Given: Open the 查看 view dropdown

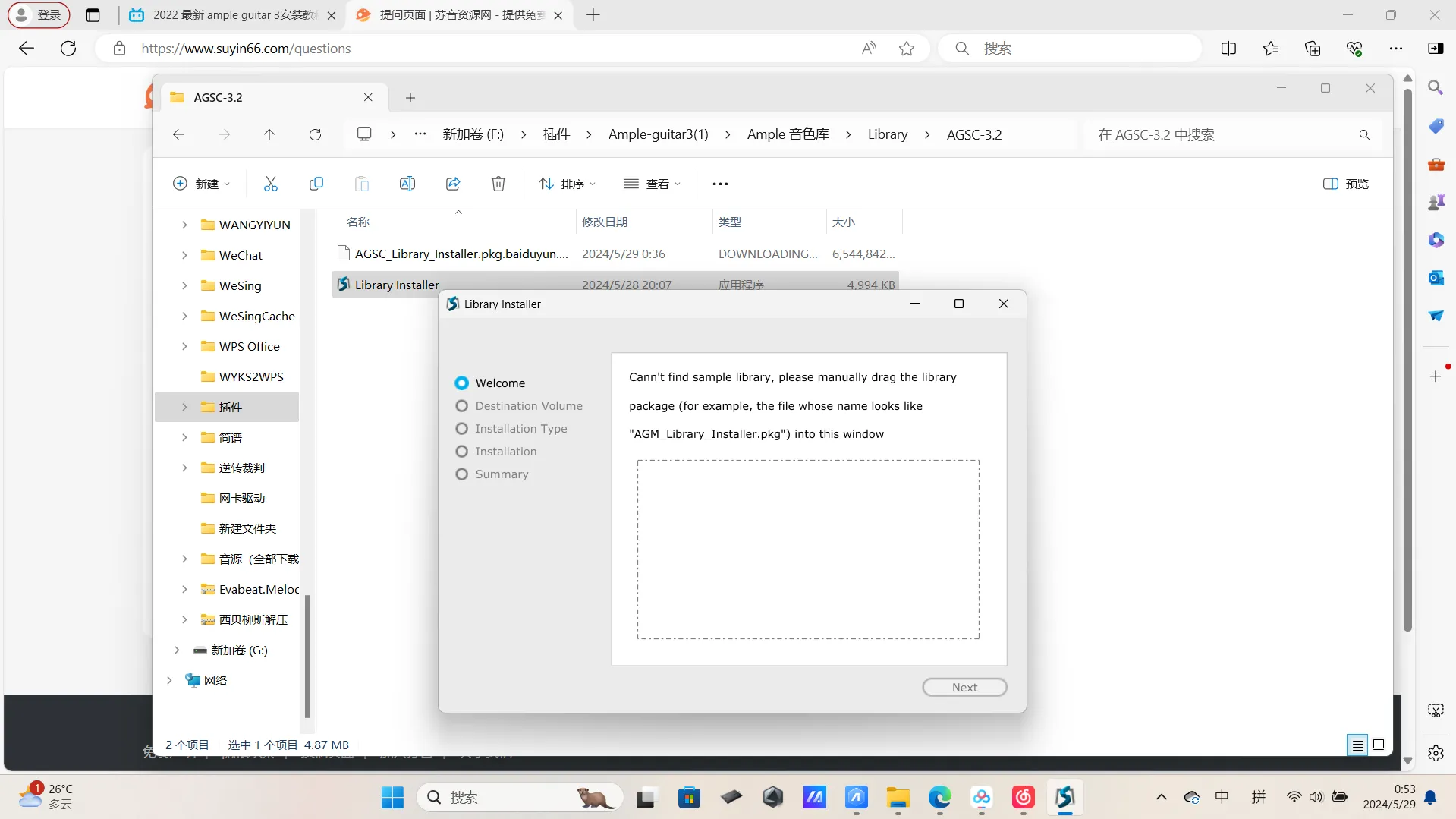Looking at the screenshot, I should [652, 184].
